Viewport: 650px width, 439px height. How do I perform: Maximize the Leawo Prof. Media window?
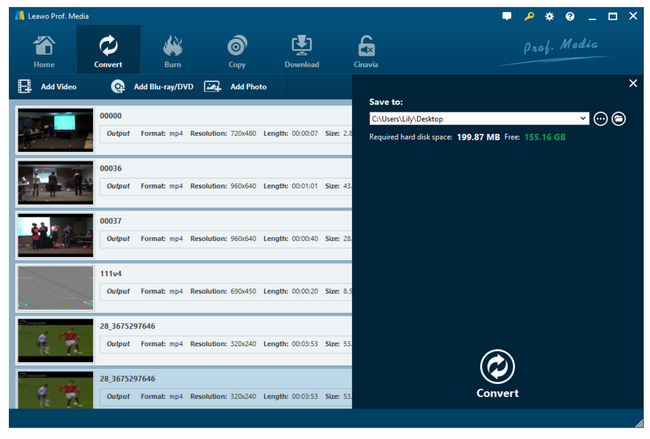click(612, 16)
